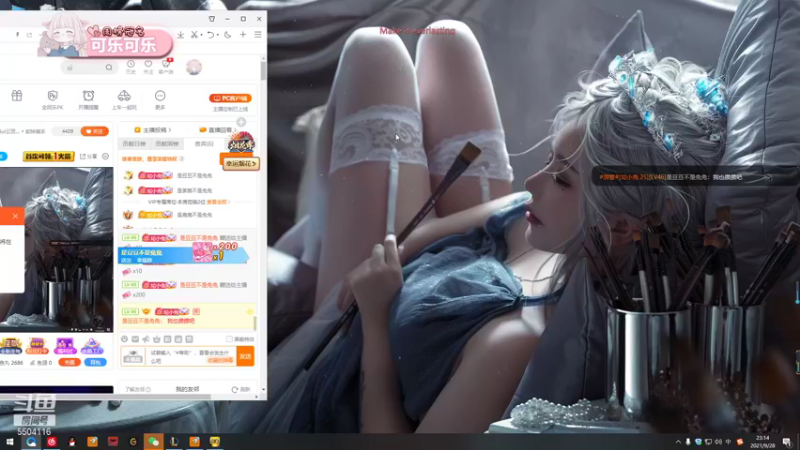Click the third purple gift icon below video
The width and height of the screenshot is (800, 450).
(65, 345)
